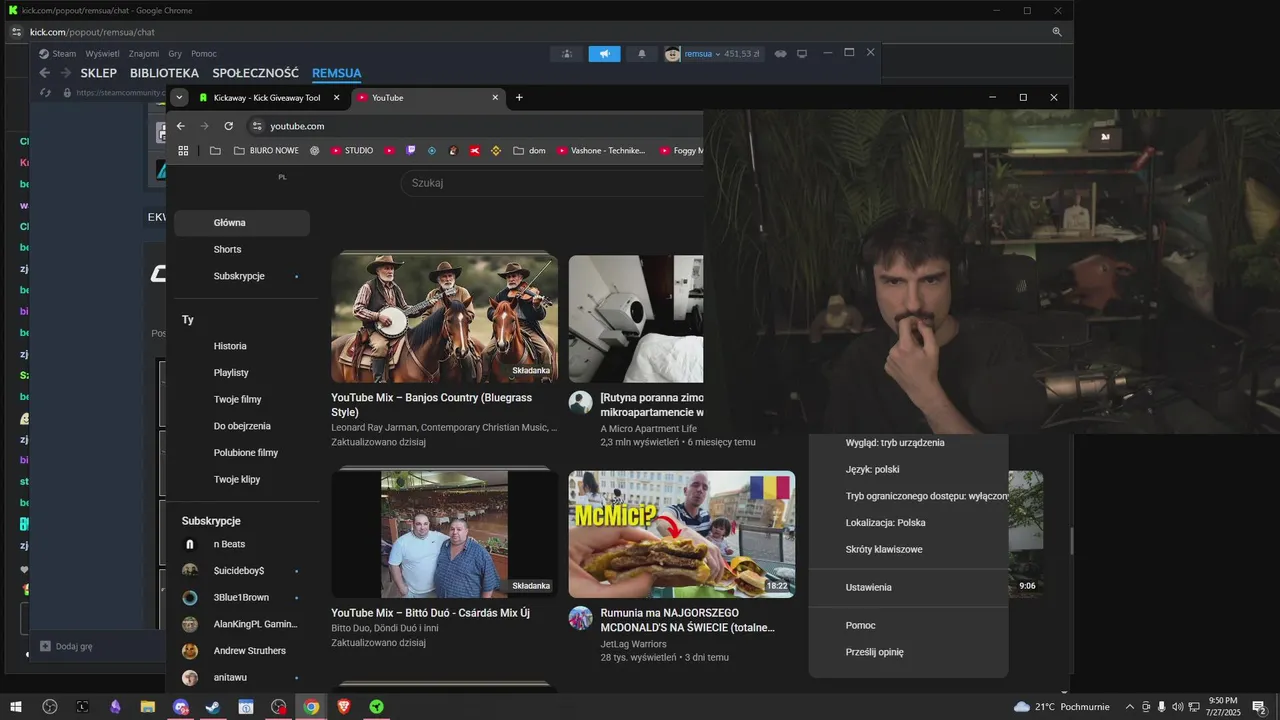Image resolution: width=1280 pixels, height=720 pixels.
Task: Open a new Chrome tab
Action: tap(519, 98)
